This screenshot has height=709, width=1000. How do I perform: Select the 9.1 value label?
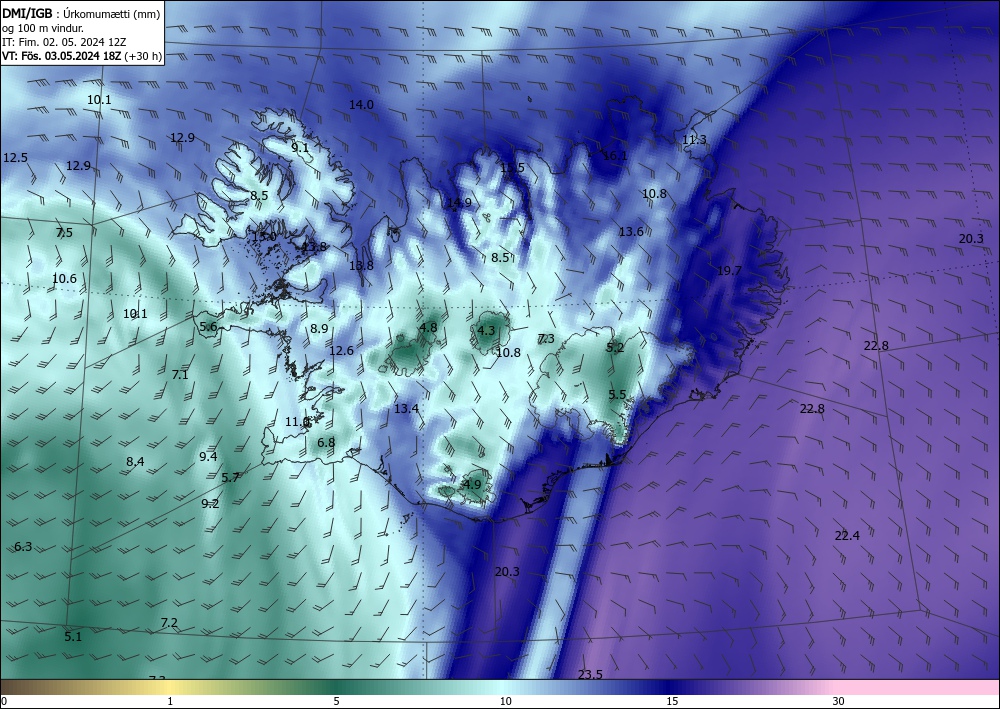[300, 148]
